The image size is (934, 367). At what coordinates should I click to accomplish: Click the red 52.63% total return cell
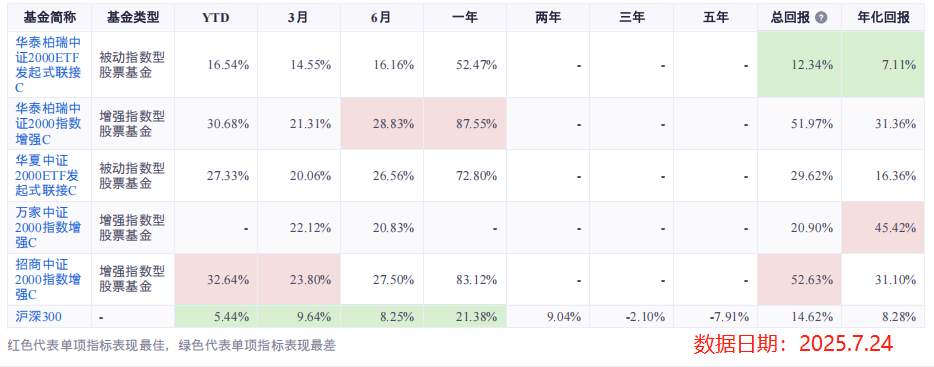click(x=799, y=280)
